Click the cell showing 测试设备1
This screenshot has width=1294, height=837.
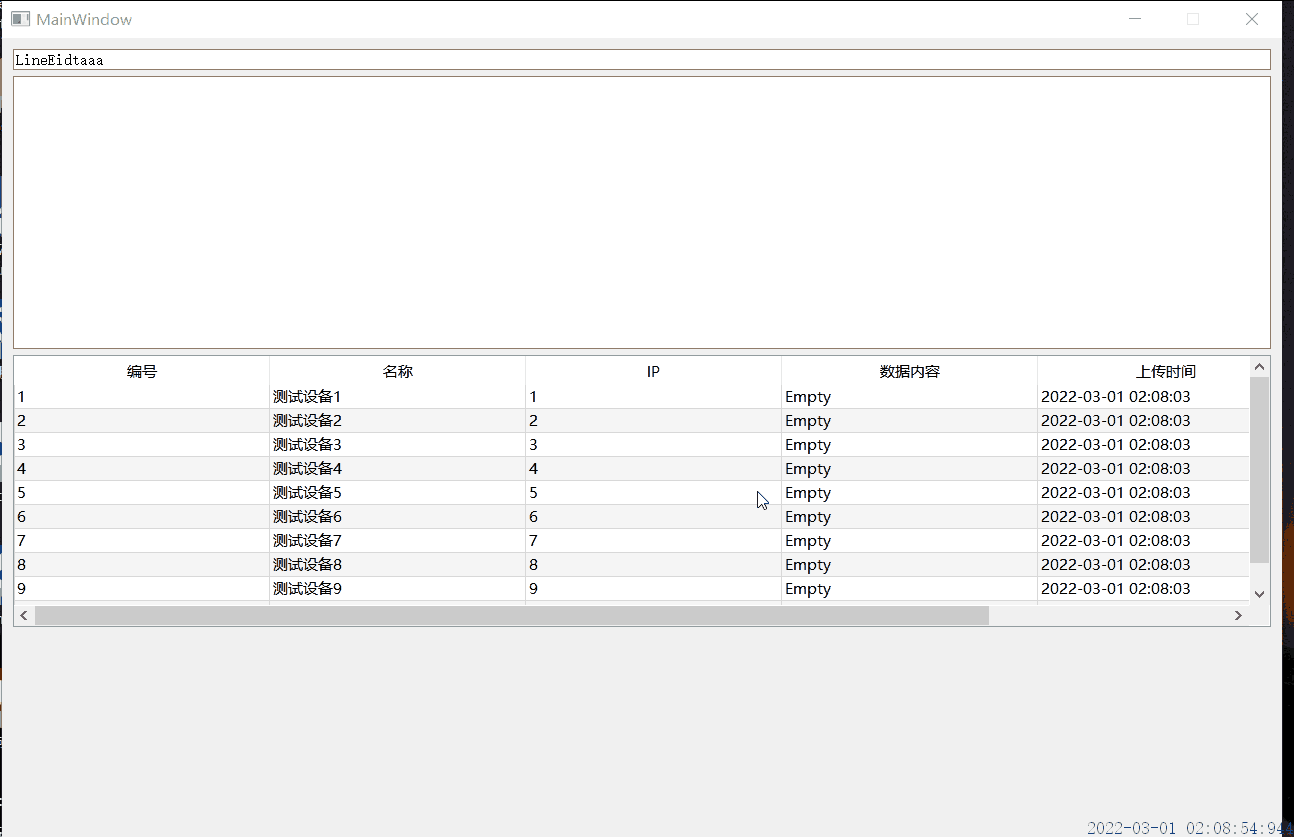click(x=306, y=396)
